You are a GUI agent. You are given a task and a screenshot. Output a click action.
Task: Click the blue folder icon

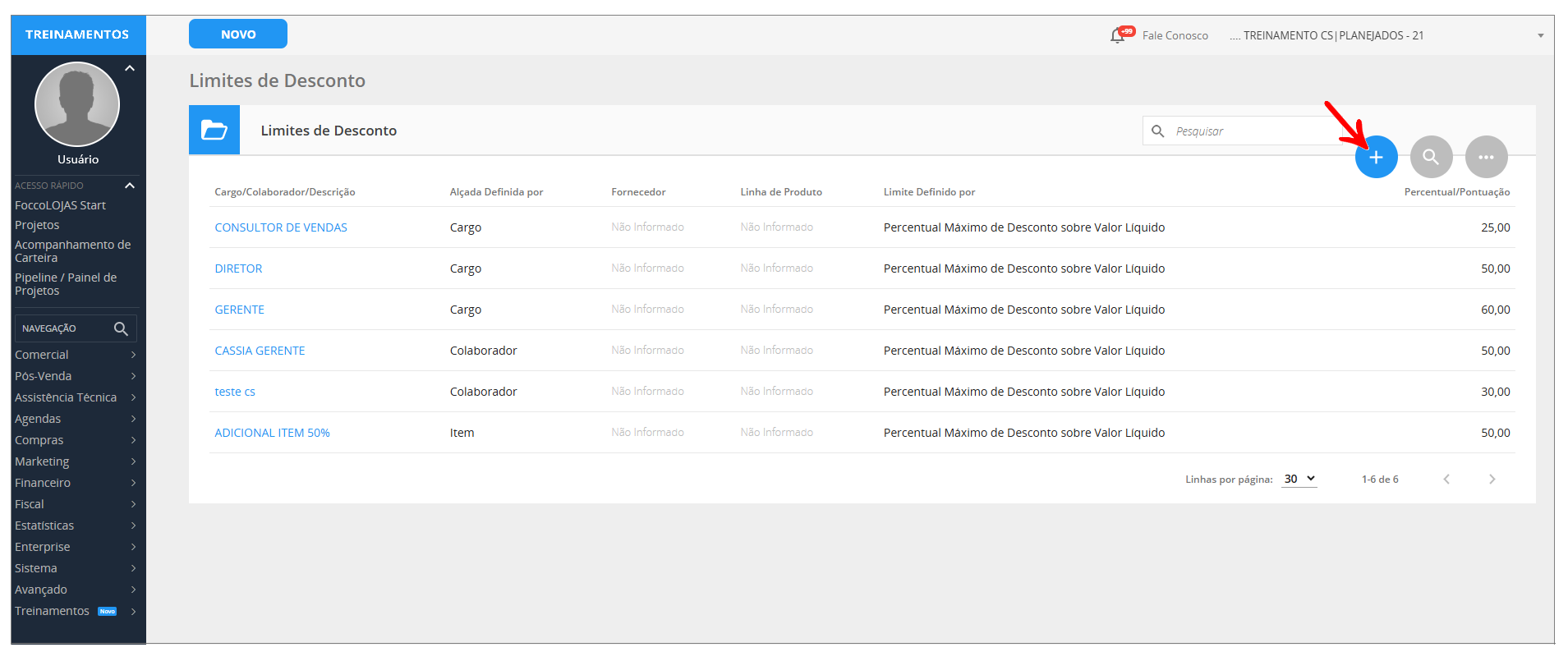click(x=214, y=130)
